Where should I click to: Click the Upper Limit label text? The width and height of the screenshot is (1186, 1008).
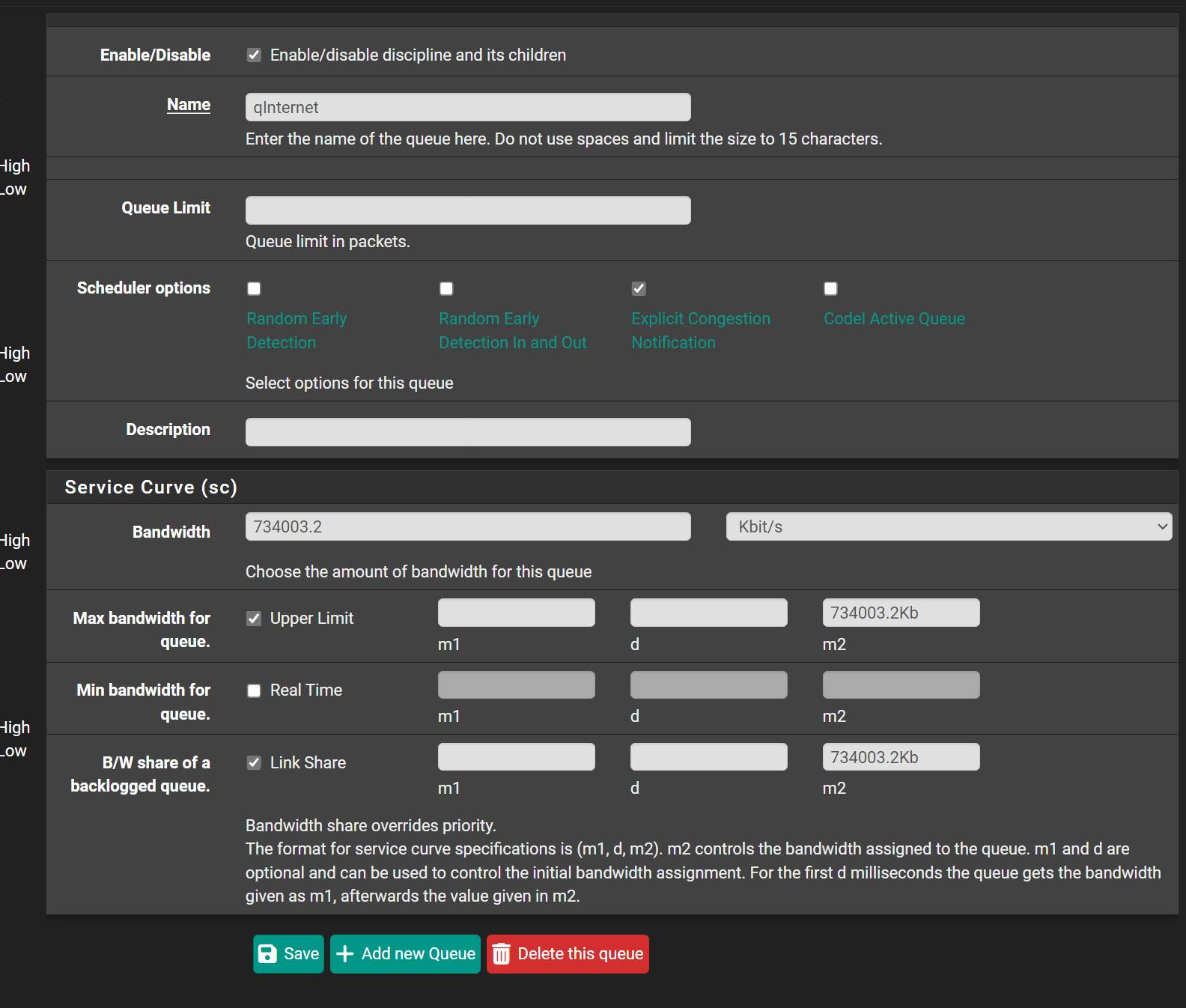coord(311,618)
